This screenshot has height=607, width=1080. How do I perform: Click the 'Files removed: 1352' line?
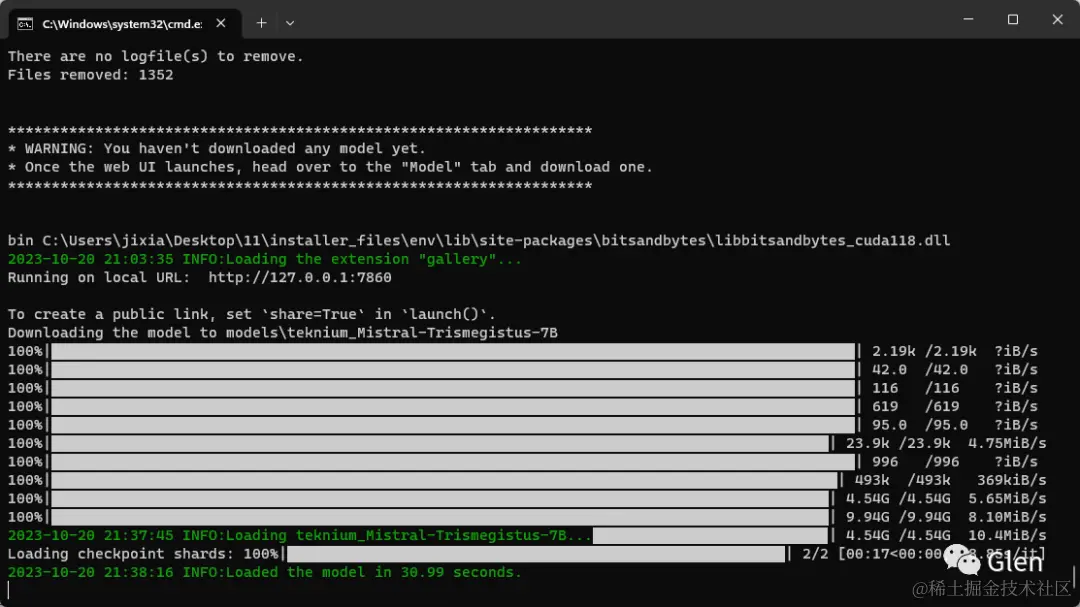click(x=90, y=75)
